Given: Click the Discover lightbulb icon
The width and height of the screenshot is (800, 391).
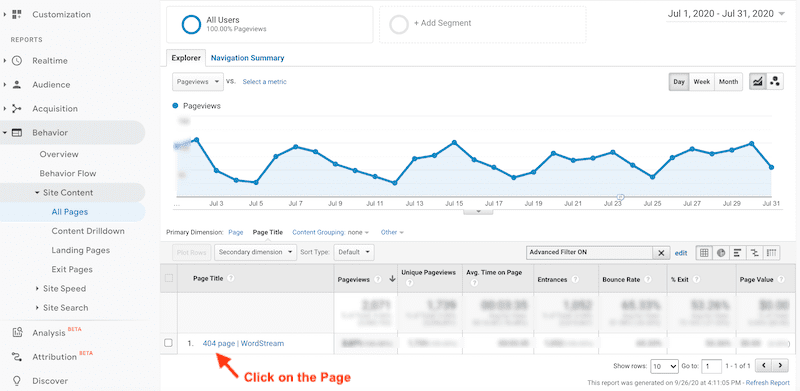Looking at the screenshot, I should point(17,381).
